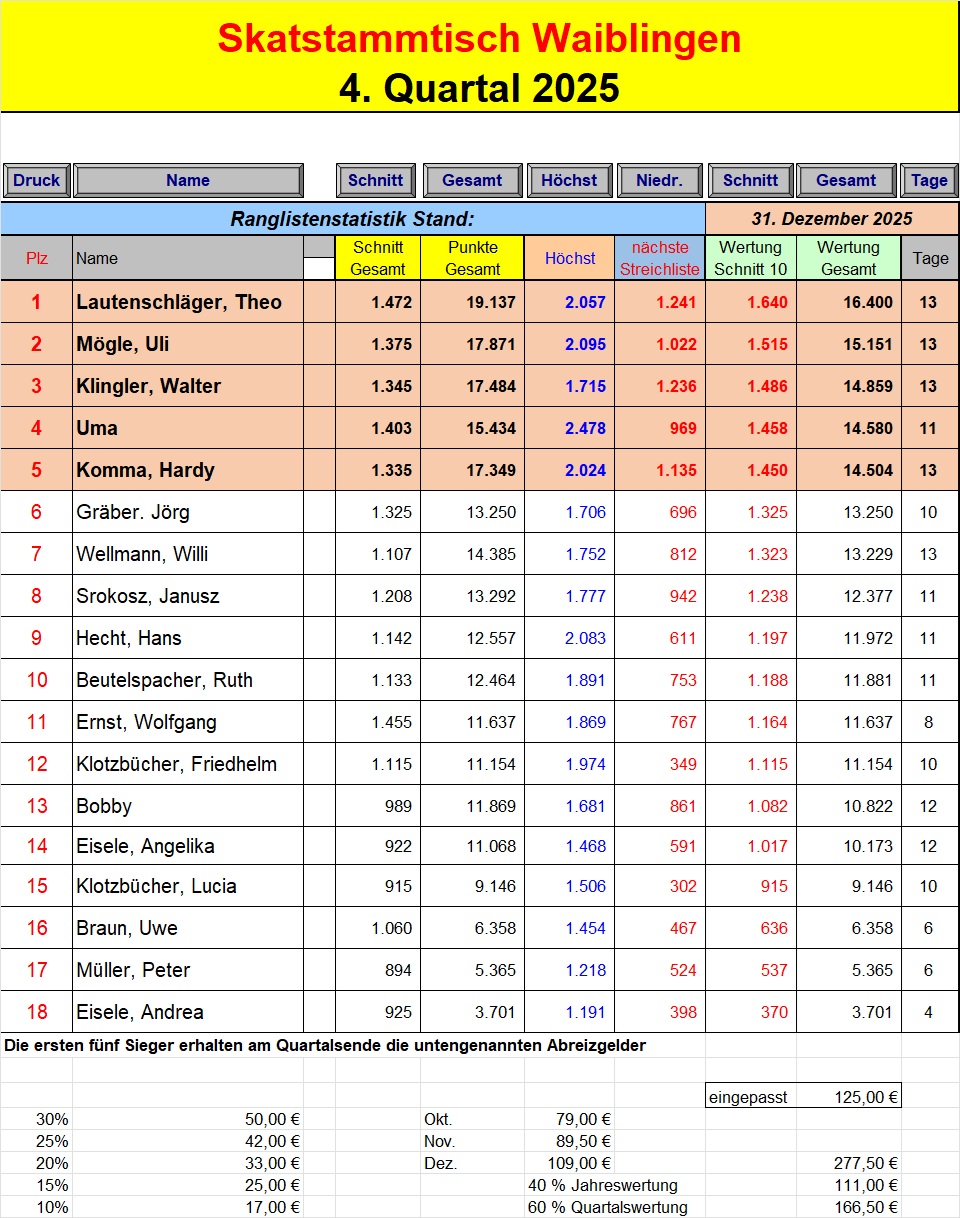Click the Skatstammtisch Waiblingen title
Screen dimensions: 960x1218
click(479, 39)
